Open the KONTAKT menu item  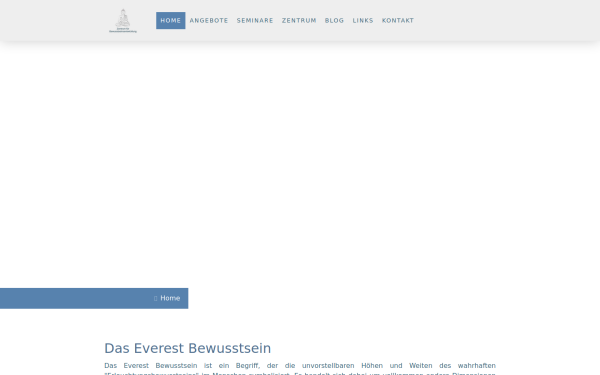tap(398, 21)
